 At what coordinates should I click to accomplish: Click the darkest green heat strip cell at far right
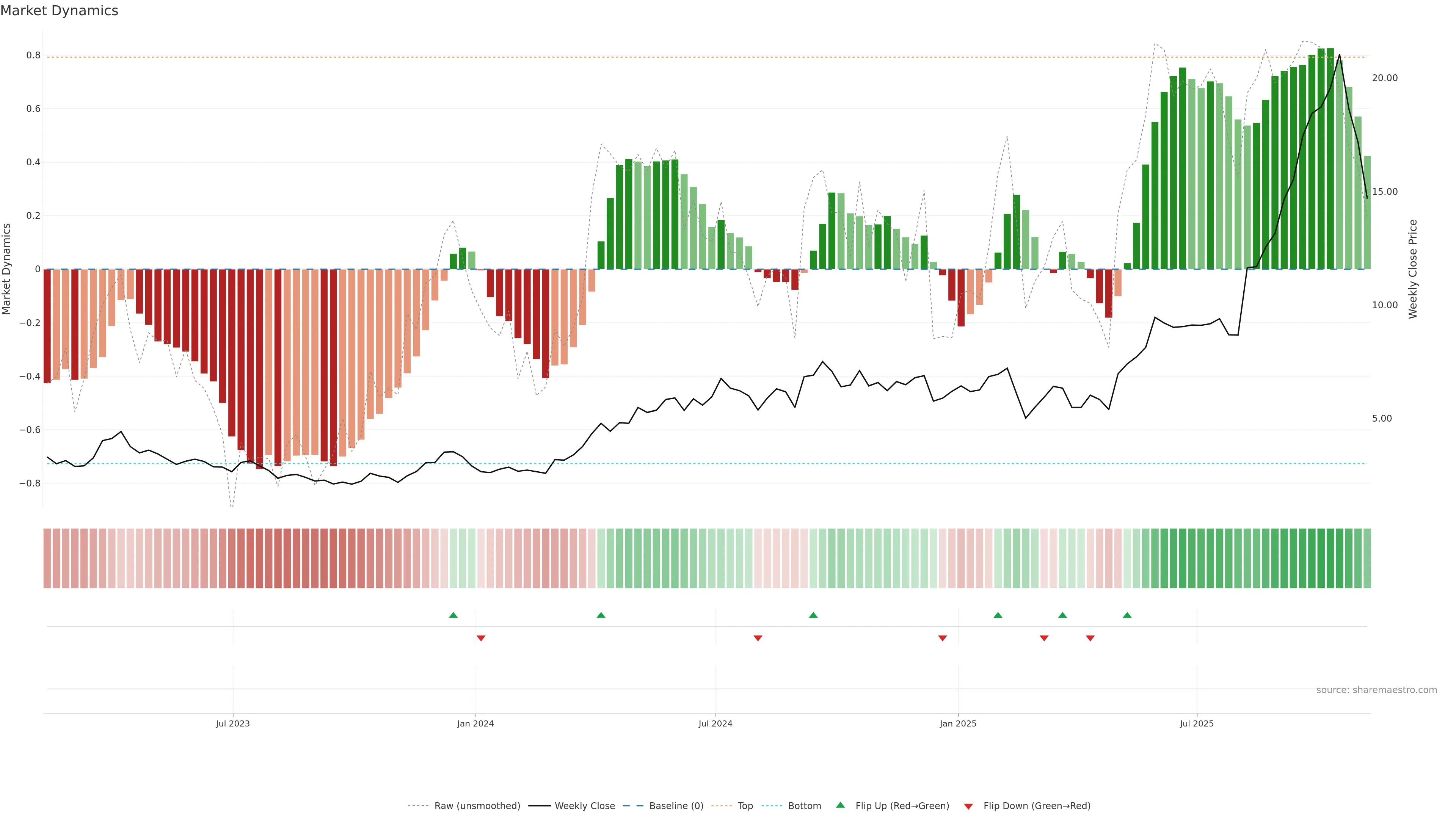(1330, 558)
